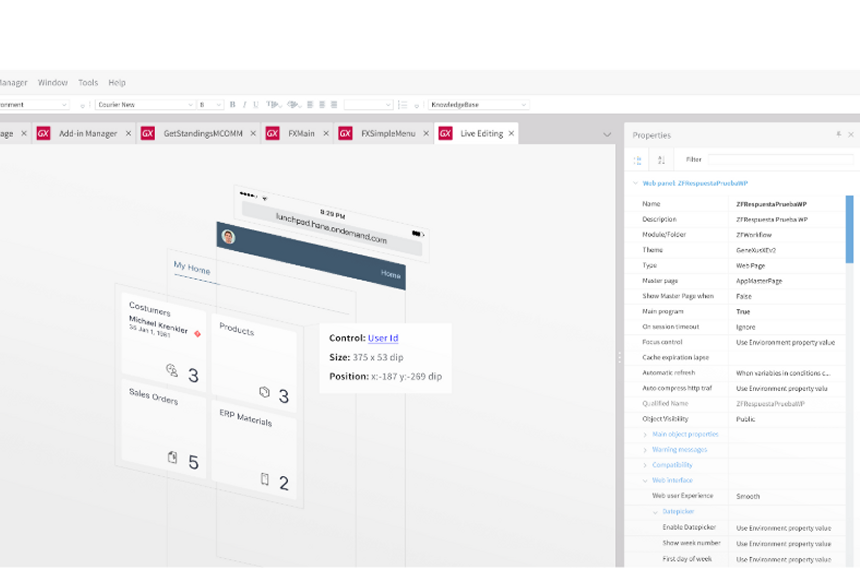Collapse the Datepicker property group
This screenshot has height=570, width=860.
coord(655,512)
